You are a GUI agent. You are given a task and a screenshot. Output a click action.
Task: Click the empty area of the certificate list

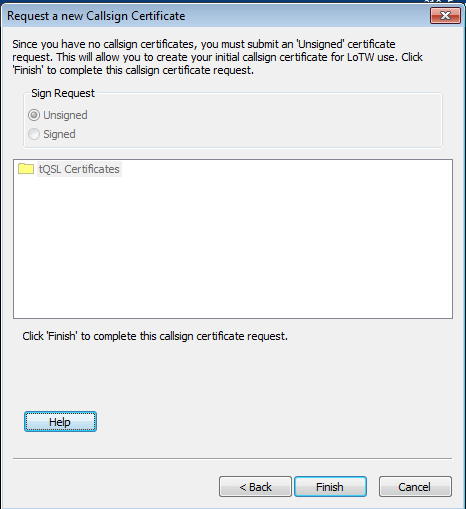[233, 247]
